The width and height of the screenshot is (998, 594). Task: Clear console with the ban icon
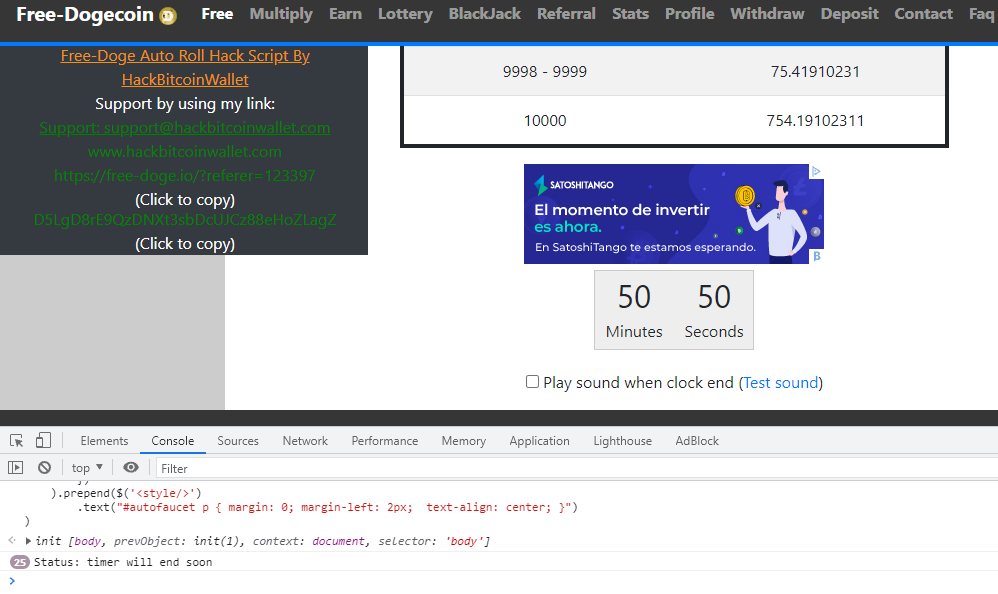tap(44, 468)
